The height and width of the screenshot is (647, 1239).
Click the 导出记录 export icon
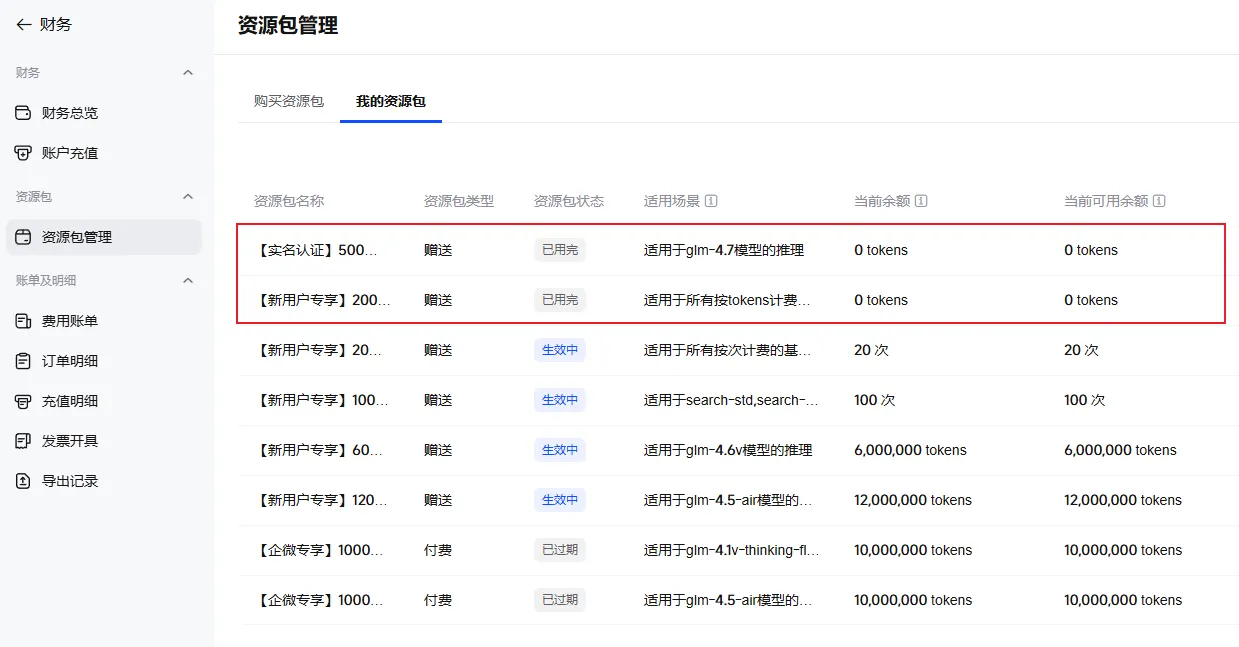click(24, 481)
